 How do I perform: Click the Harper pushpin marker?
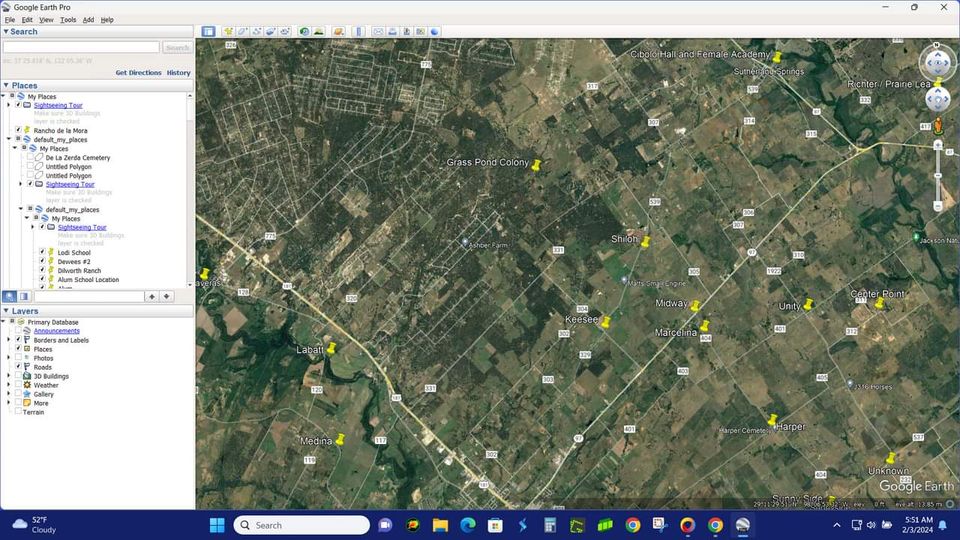tap(773, 419)
